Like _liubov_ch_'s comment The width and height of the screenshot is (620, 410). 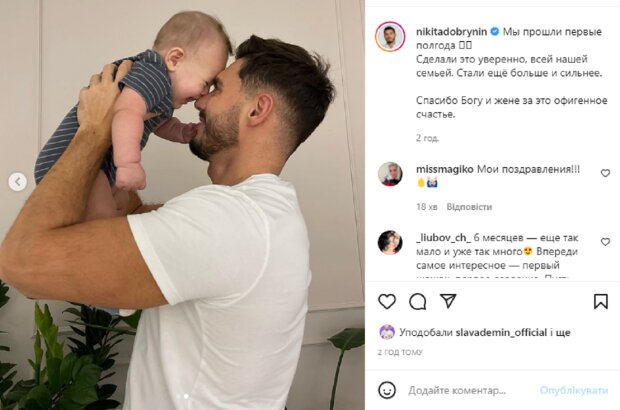click(605, 242)
